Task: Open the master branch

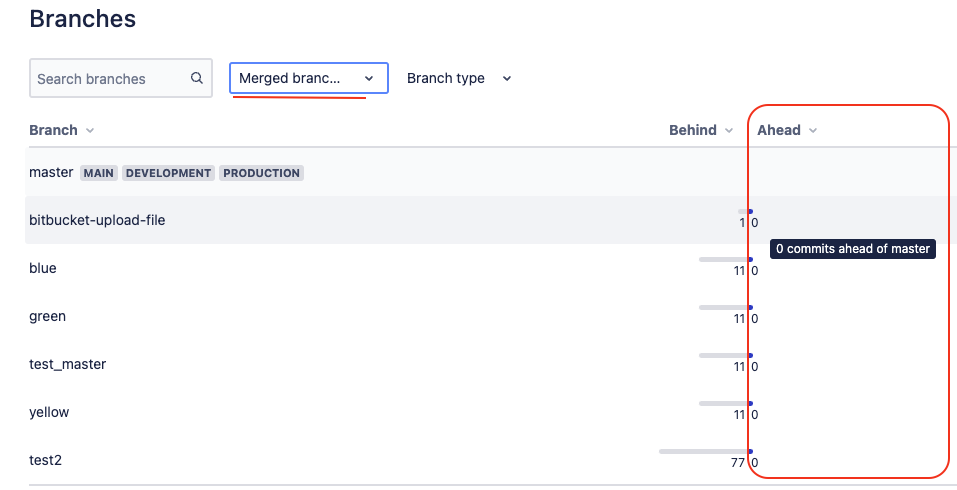Action: [x=51, y=172]
